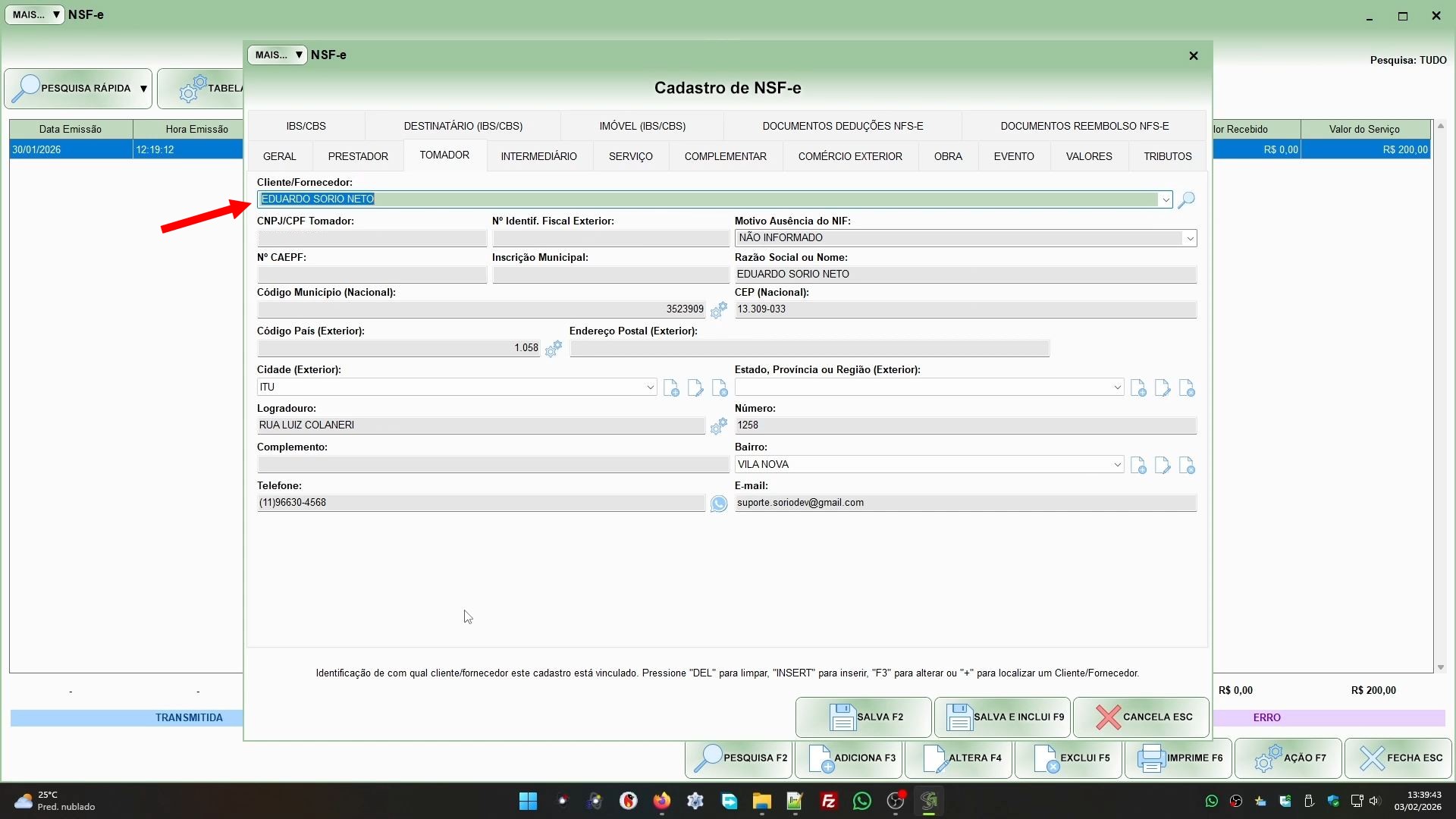This screenshot has width=1456, height=819.
Task: Click delete-record icon next to Estado, Província field
Action: click(1187, 388)
